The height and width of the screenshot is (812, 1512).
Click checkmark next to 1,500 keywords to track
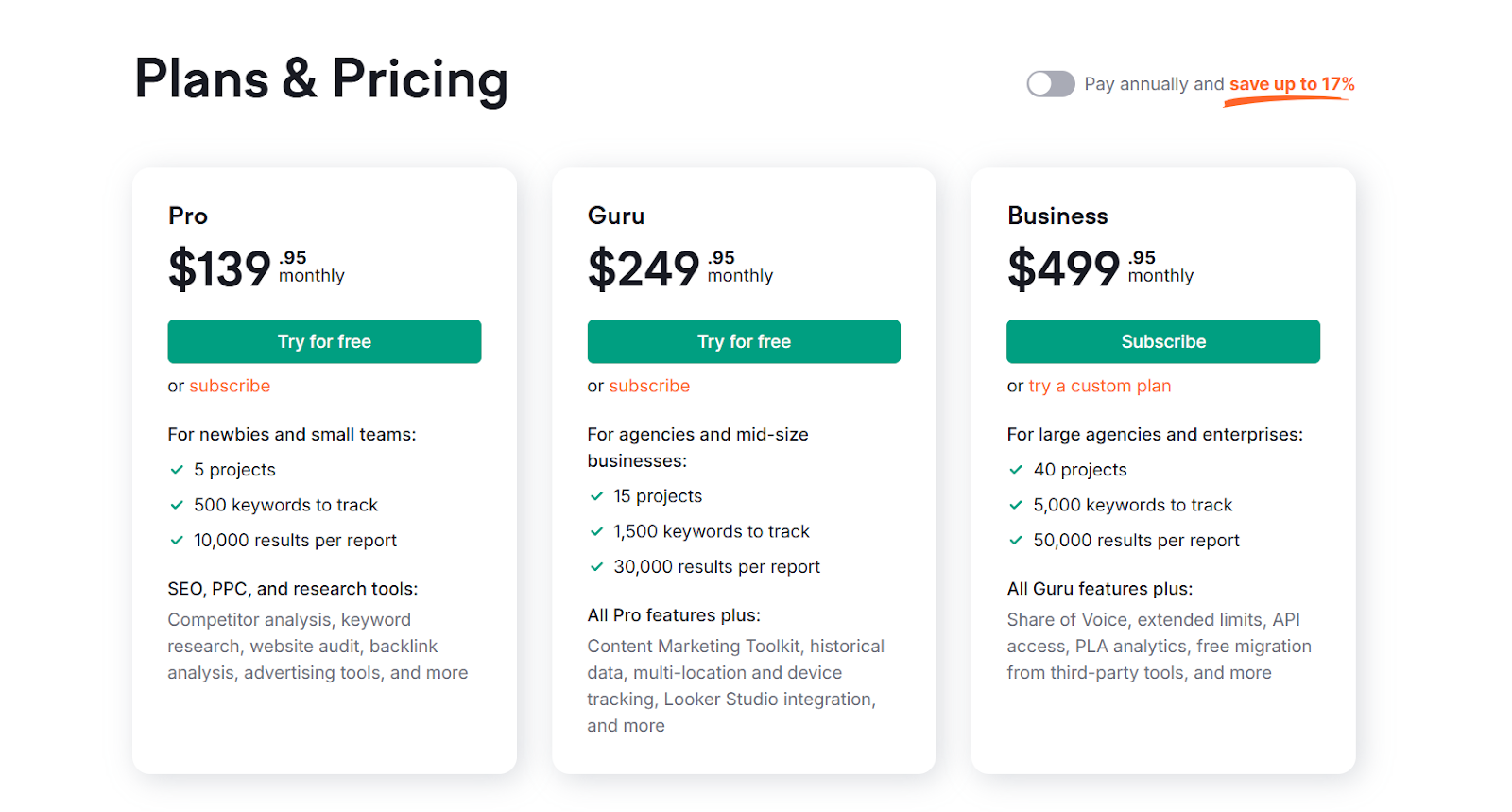click(x=596, y=531)
